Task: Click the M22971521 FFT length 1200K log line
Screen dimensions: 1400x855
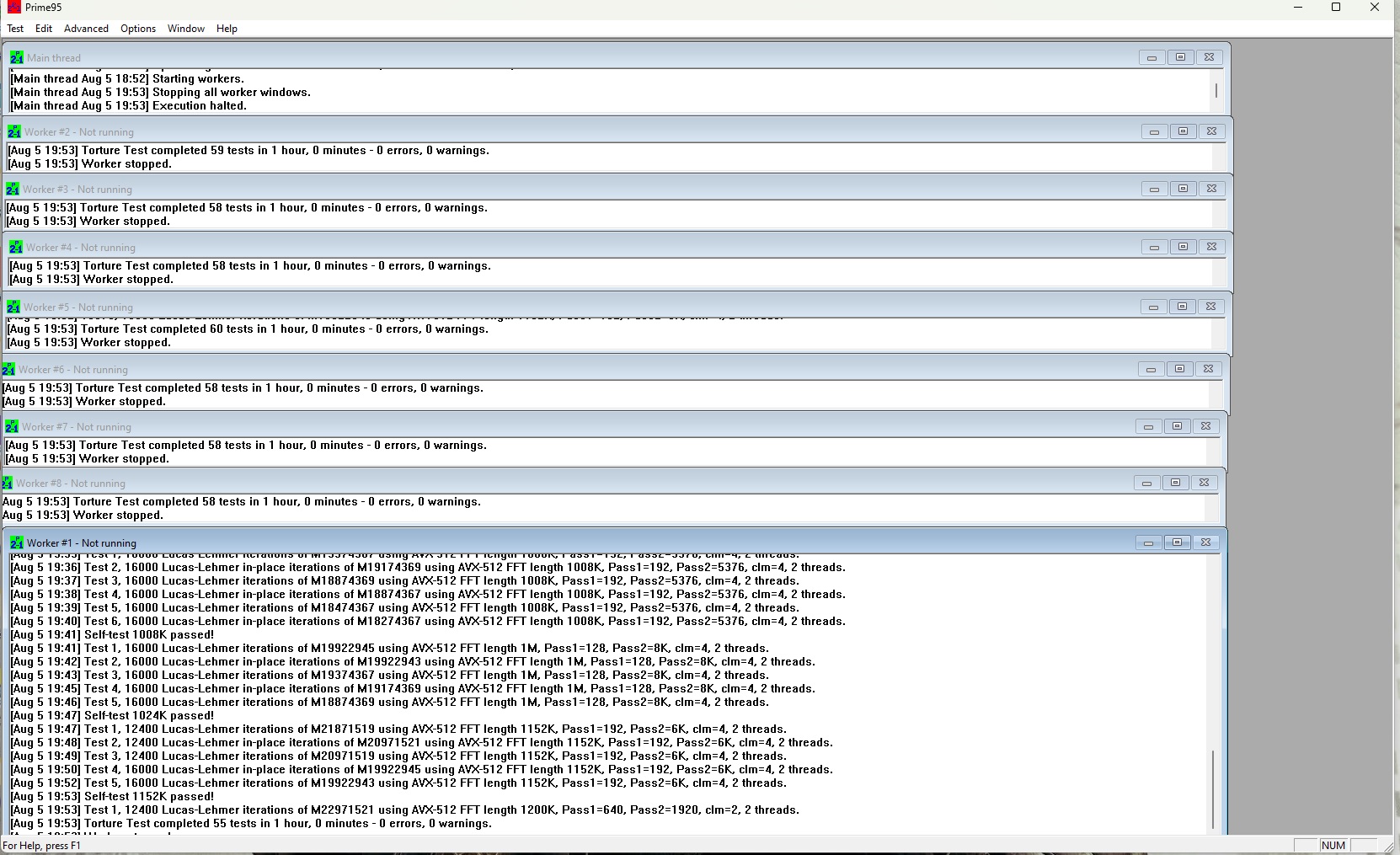Action: click(x=405, y=810)
